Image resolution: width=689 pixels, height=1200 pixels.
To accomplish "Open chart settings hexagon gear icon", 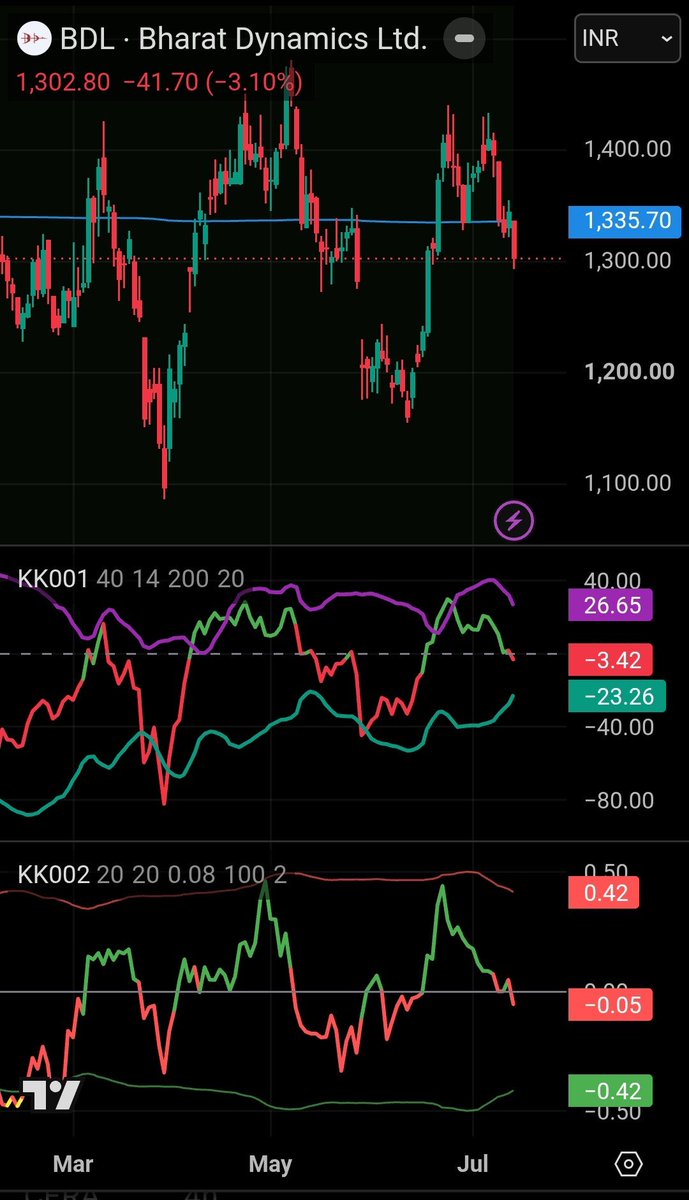I will [629, 1164].
